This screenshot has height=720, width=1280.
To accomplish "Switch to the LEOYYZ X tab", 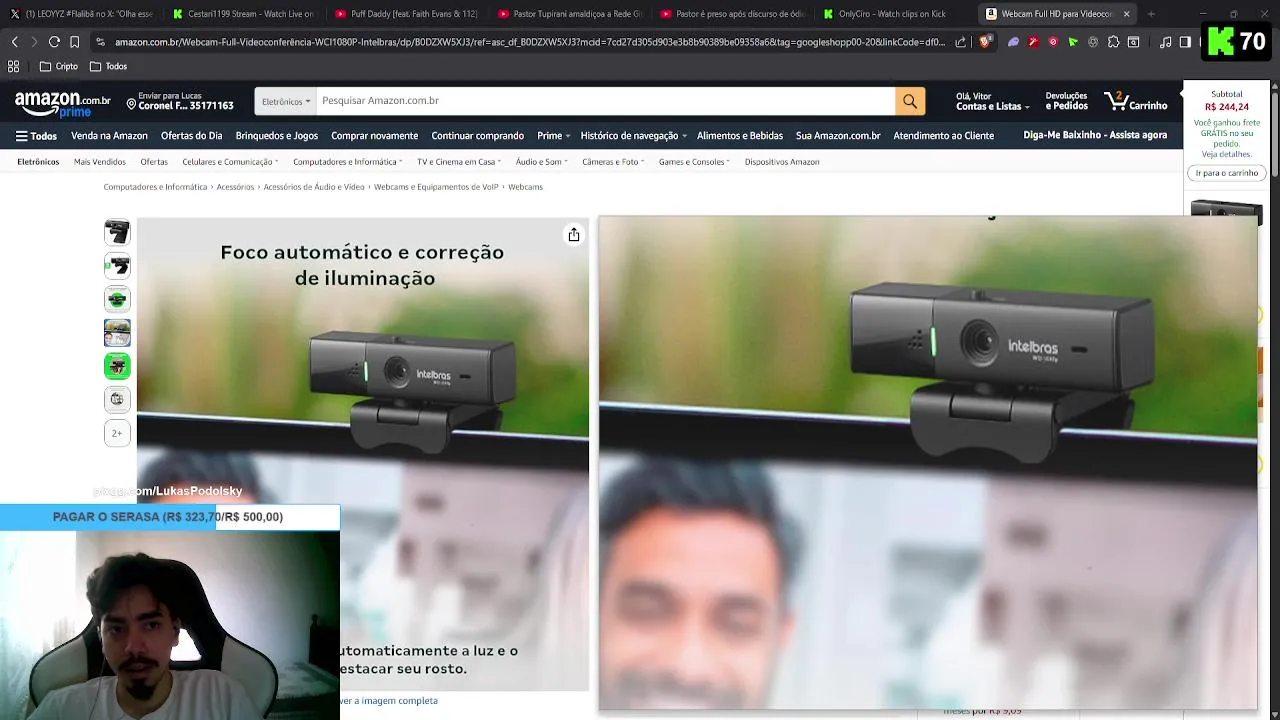I will 82,14.
